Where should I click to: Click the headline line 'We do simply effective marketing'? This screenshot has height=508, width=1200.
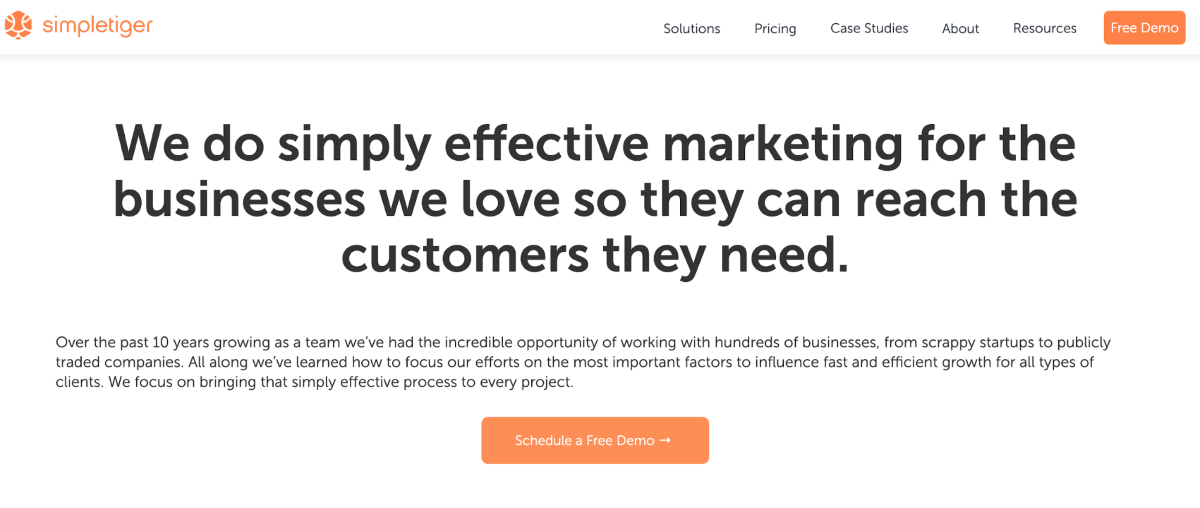509,145
